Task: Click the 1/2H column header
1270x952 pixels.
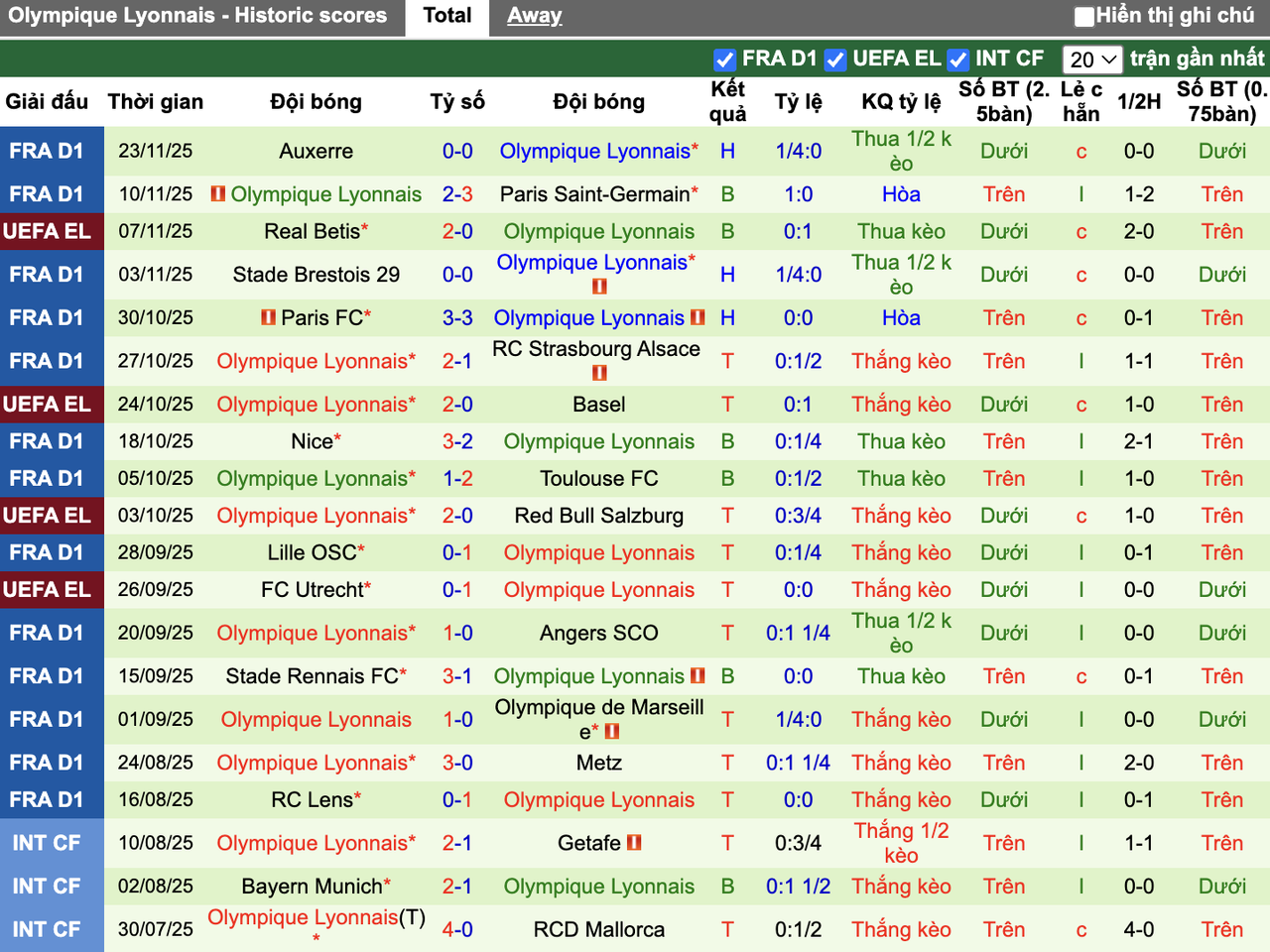Action: [1139, 102]
